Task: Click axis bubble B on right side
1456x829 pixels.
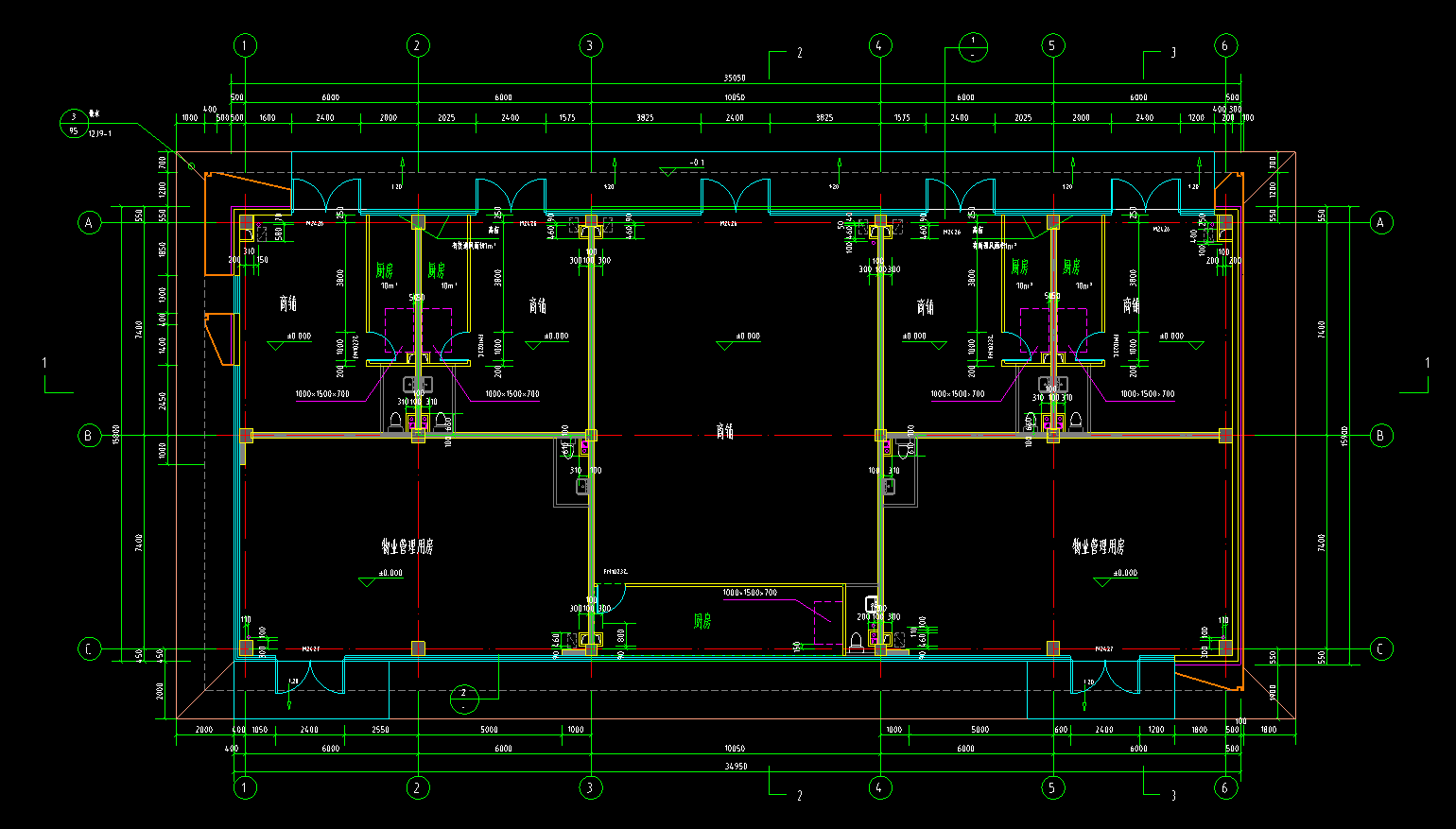Action: pos(1380,436)
